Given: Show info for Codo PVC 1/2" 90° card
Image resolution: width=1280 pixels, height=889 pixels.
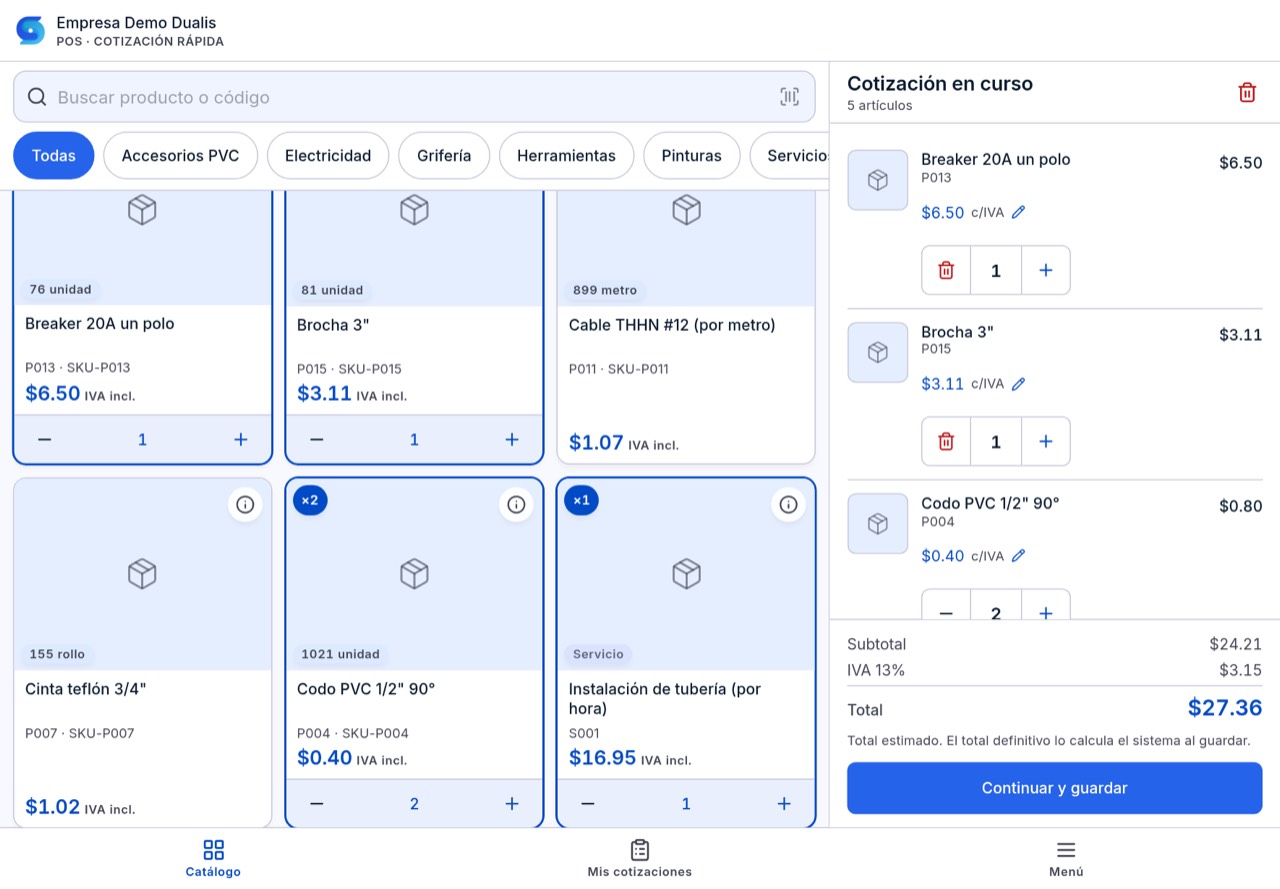Looking at the screenshot, I should coord(516,505).
